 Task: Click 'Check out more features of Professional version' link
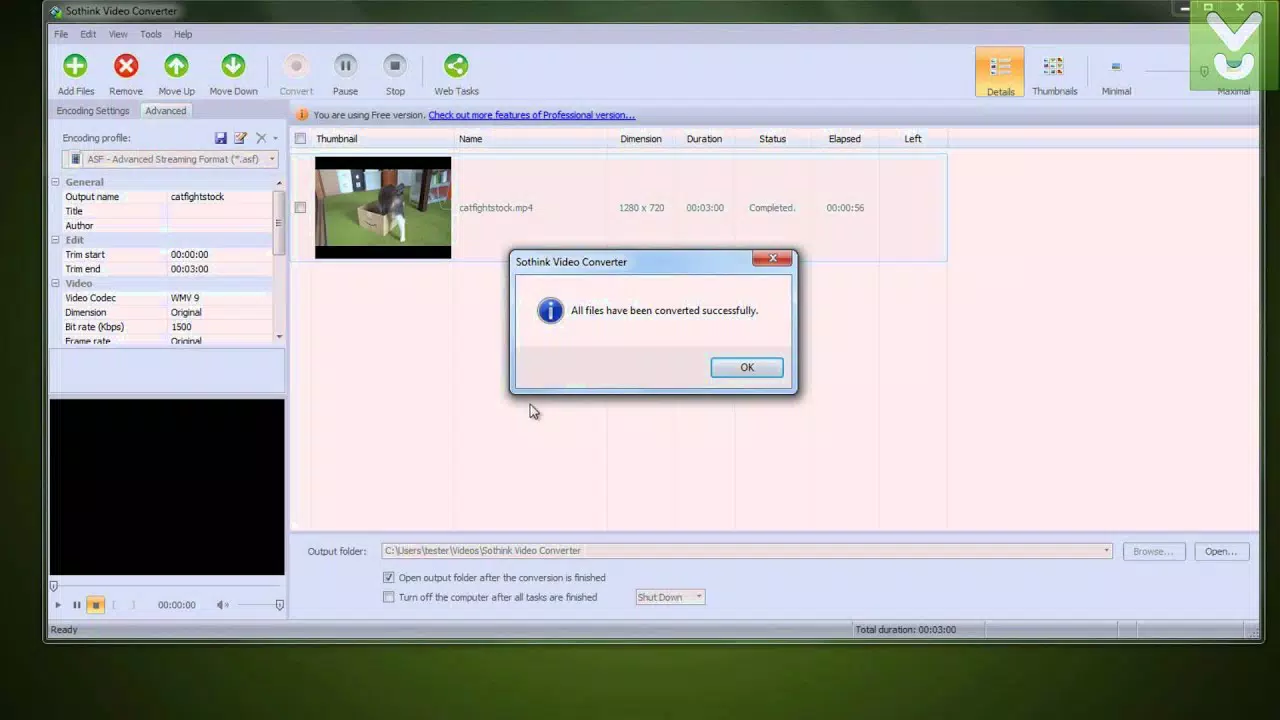[531, 115]
